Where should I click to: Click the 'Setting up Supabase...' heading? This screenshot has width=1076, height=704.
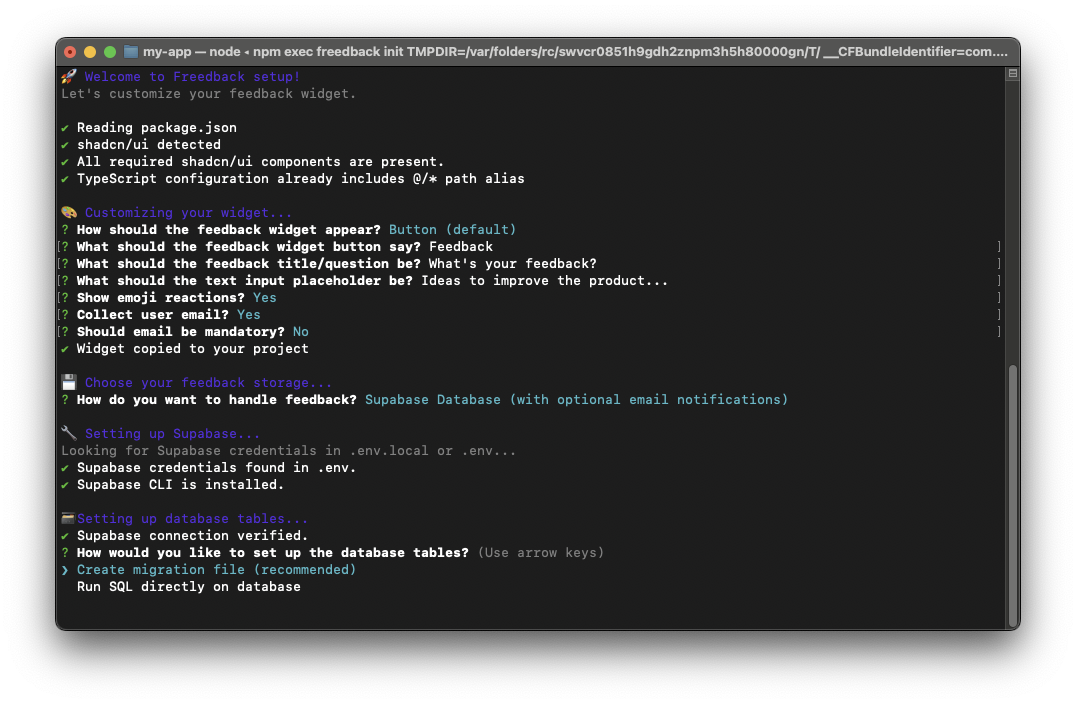click(172, 433)
